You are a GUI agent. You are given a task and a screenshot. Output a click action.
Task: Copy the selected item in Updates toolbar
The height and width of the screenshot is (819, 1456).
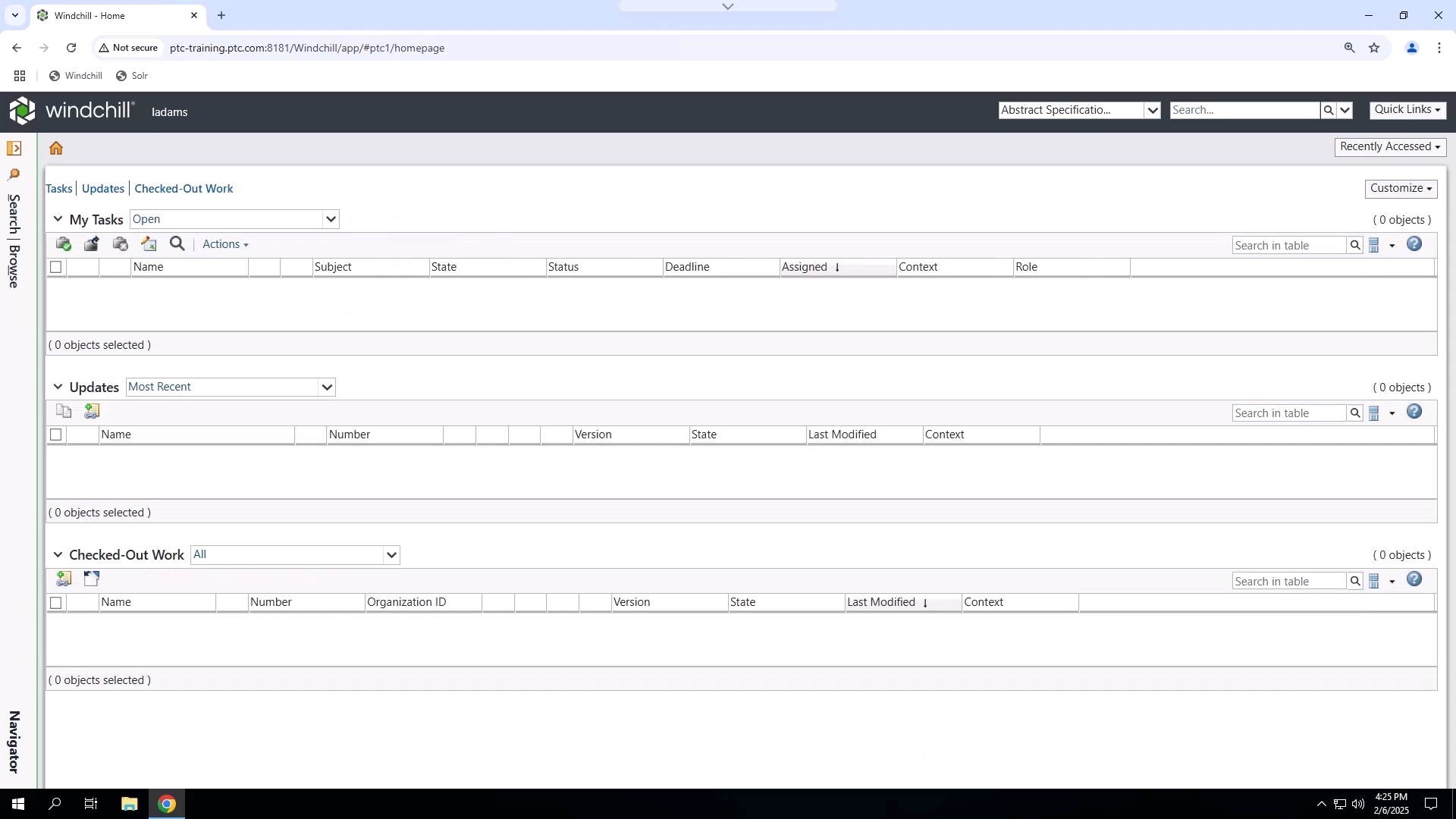pyautogui.click(x=64, y=411)
